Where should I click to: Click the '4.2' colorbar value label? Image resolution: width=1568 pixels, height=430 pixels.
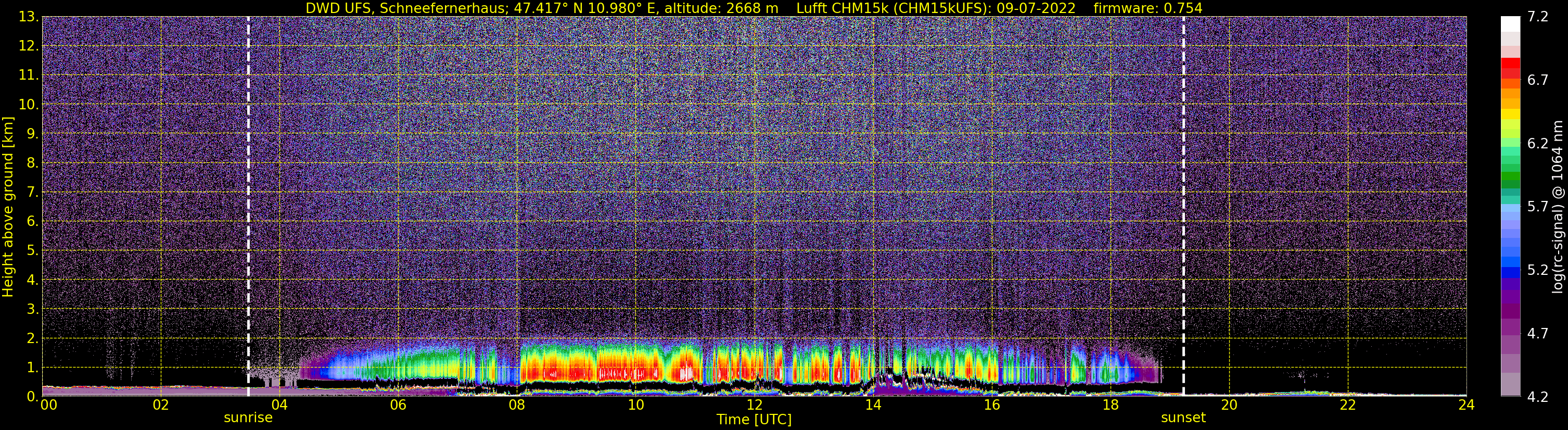point(1538,397)
